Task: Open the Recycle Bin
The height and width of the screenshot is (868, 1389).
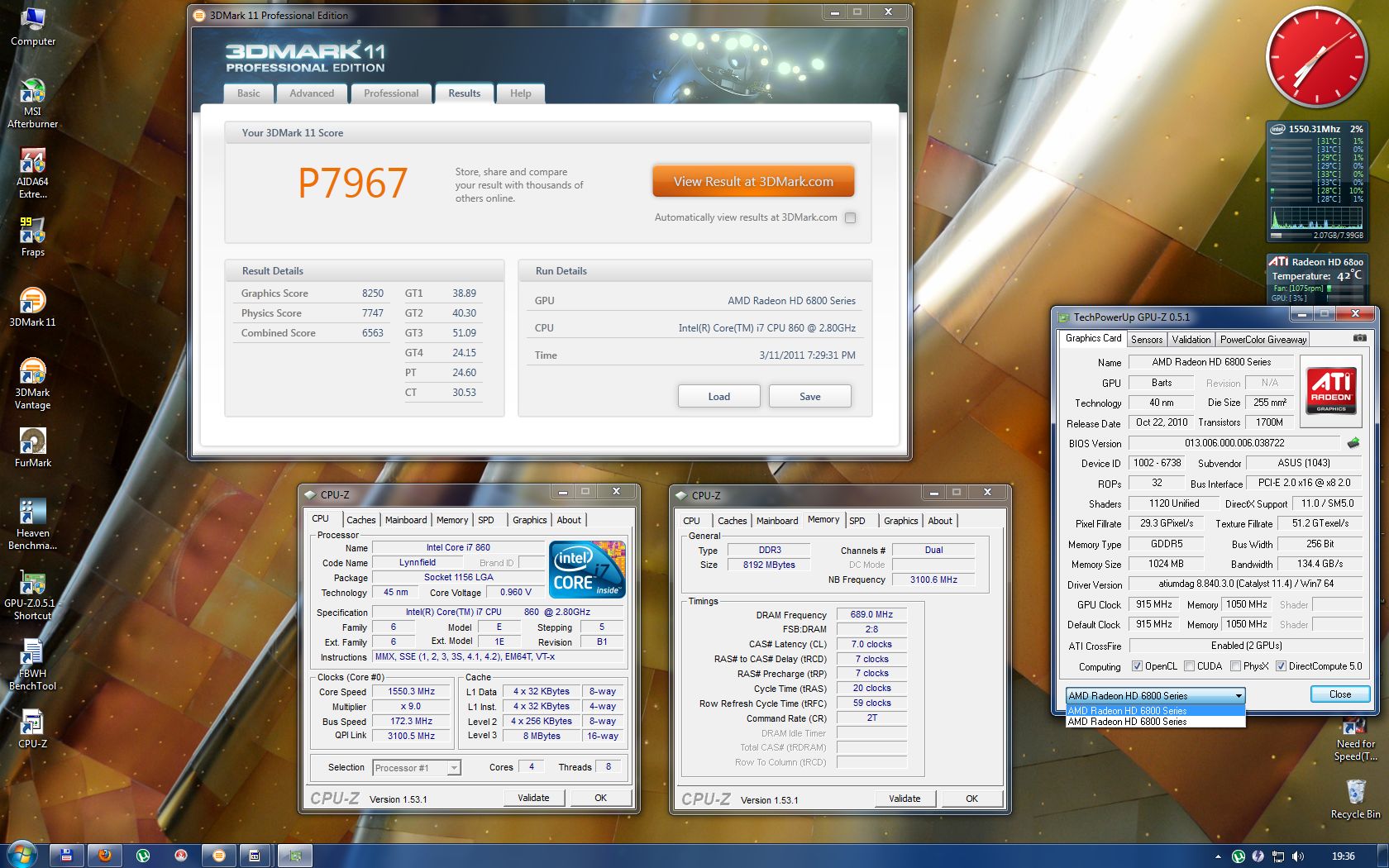Action: (1355, 799)
